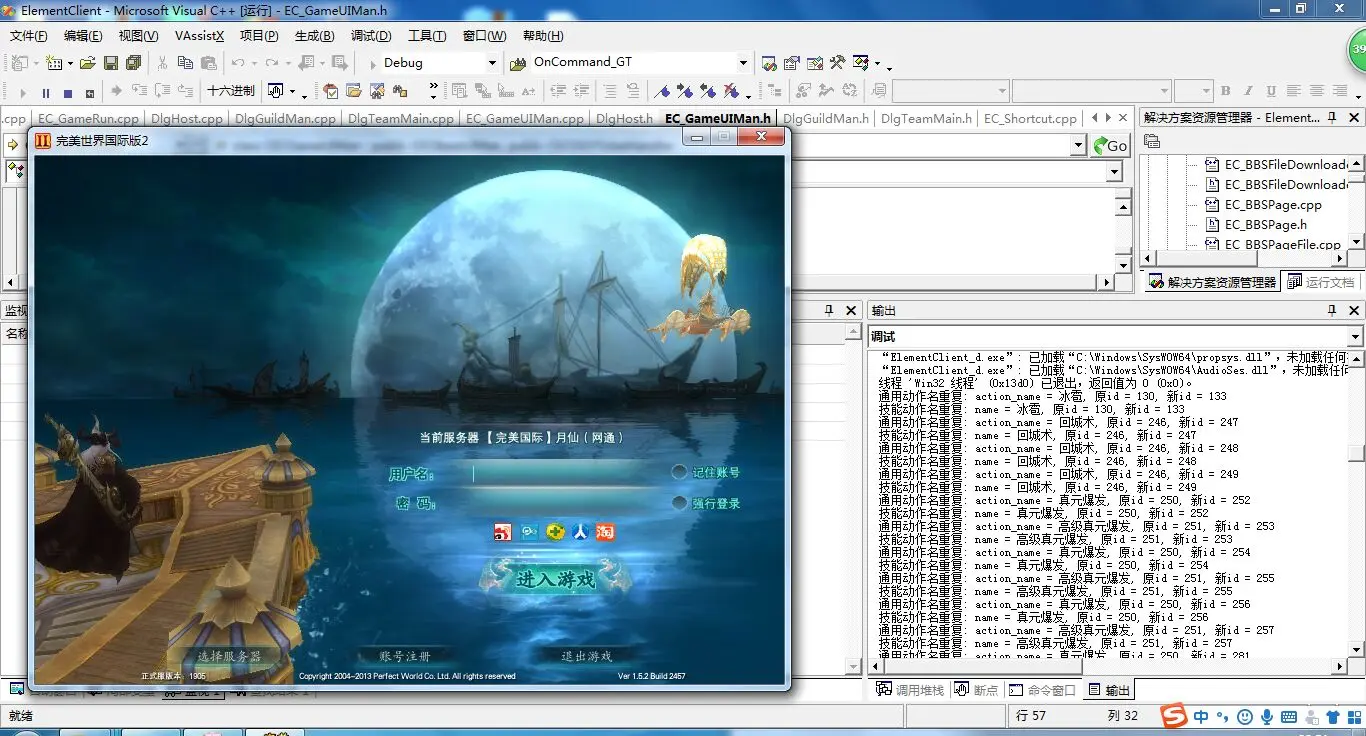Click the 账号注册 account registration button
The height and width of the screenshot is (736, 1366).
(405, 657)
